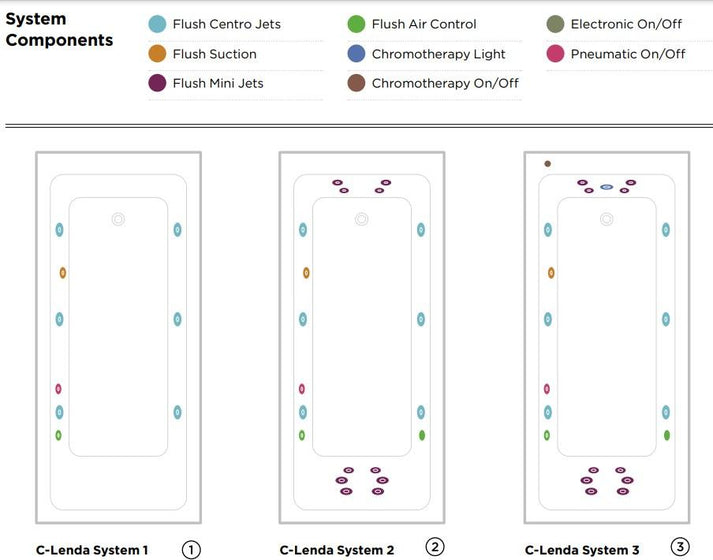Click the pink pneumatic button in System 2
The width and height of the screenshot is (713, 560).
point(302,389)
